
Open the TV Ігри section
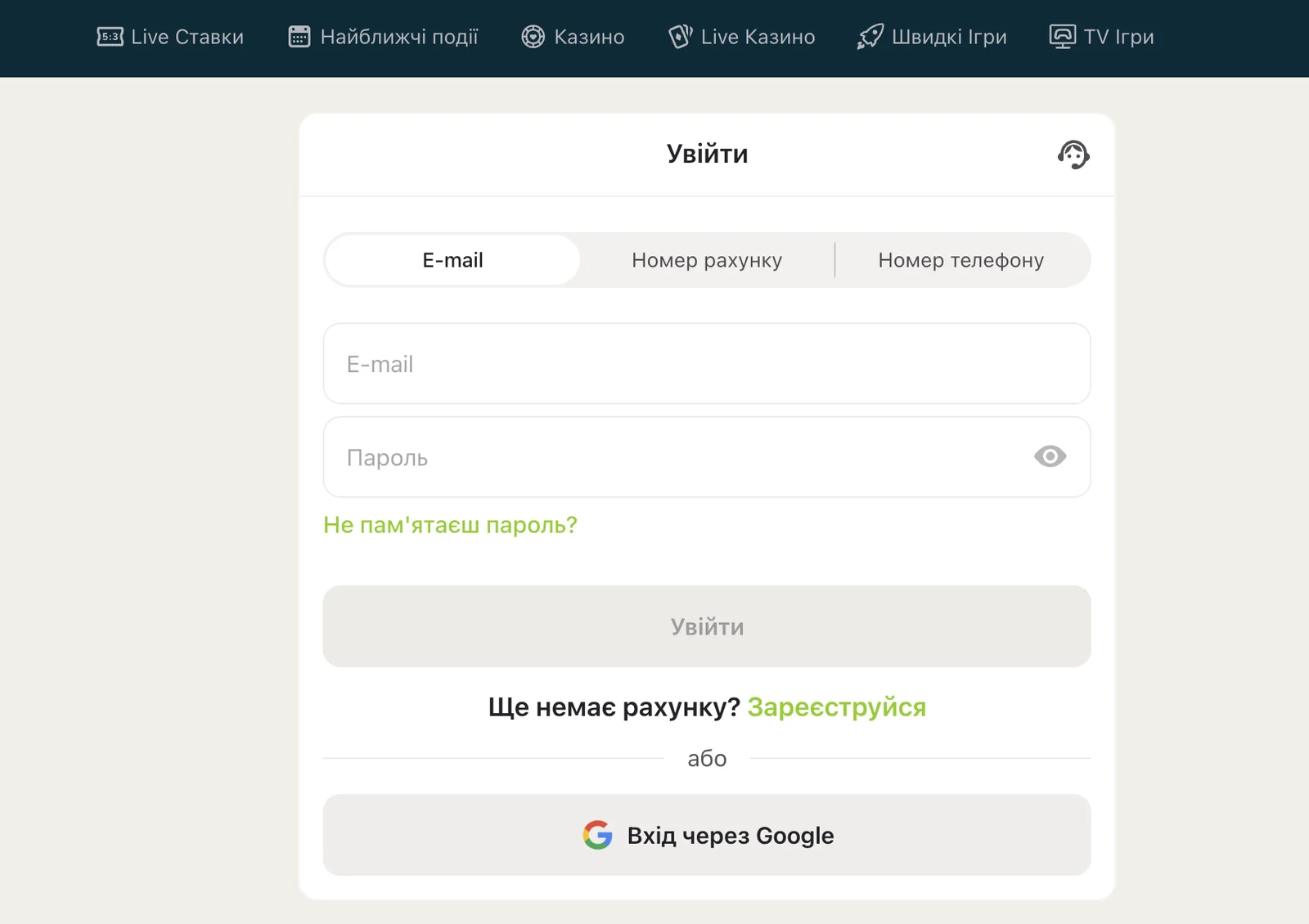(x=1101, y=37)
